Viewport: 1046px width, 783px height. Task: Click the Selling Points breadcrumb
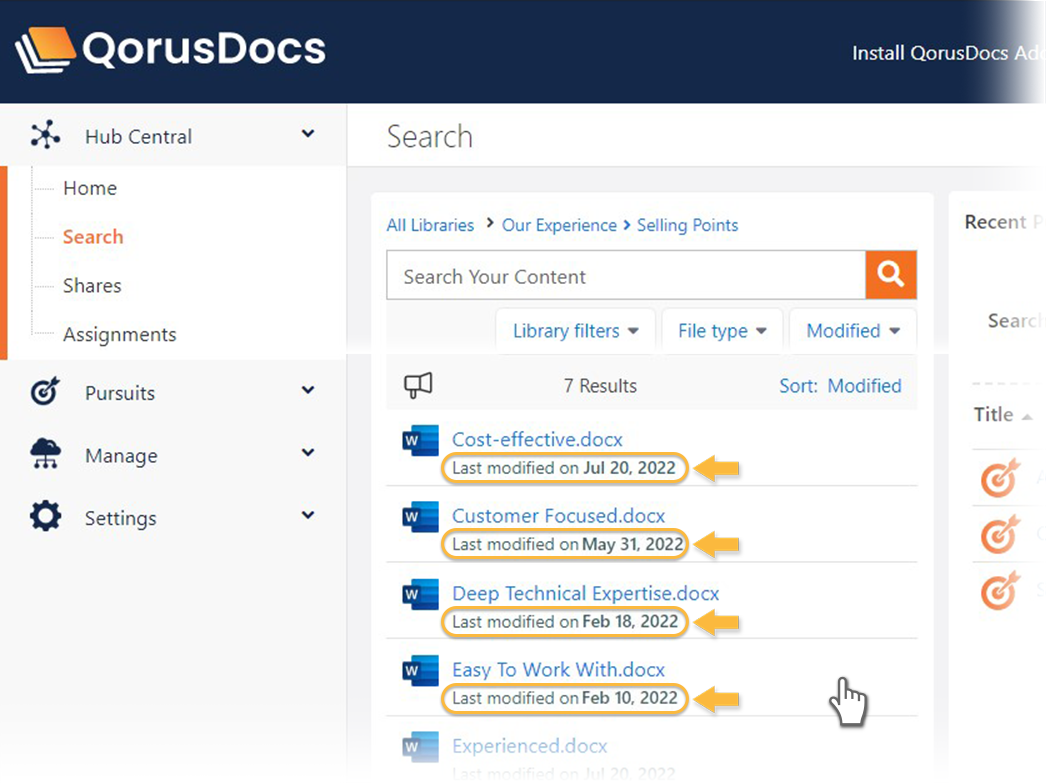(687, 225)
